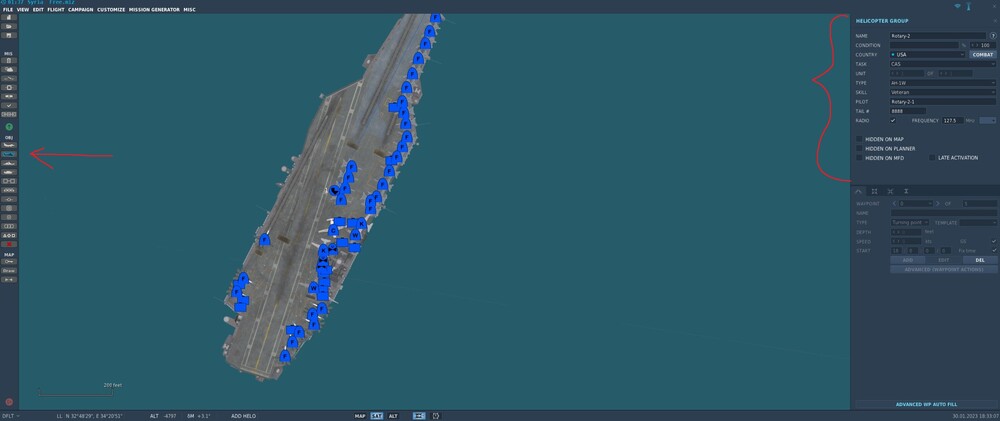
Task: Enable HIDDEN ON MAP checkbox
Action: pyautogui.click(x=859, y=138)
